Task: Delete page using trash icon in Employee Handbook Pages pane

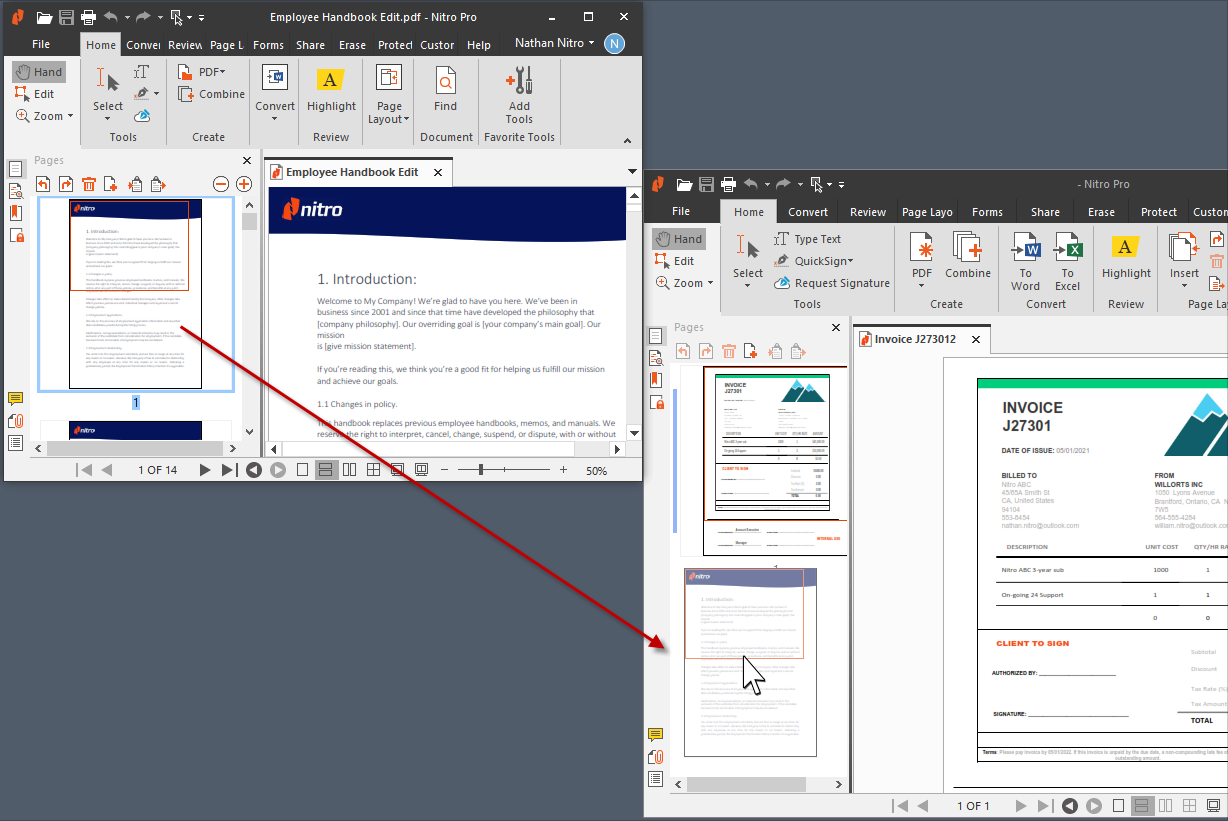Action: click(x=89, y=184)
